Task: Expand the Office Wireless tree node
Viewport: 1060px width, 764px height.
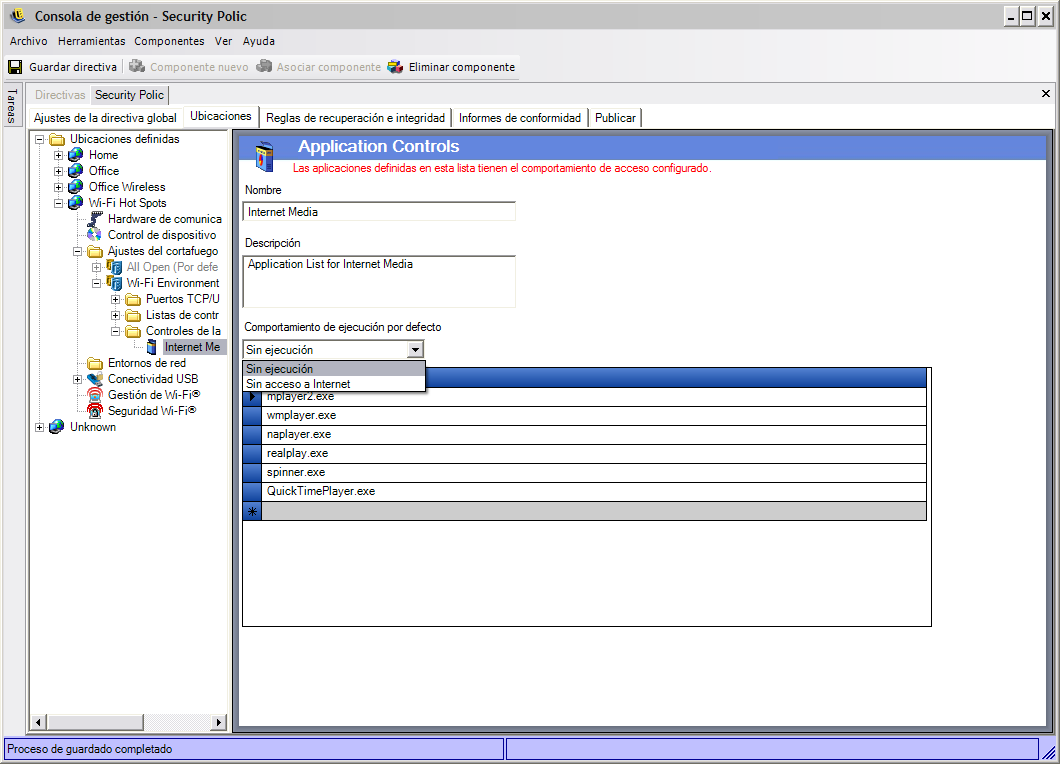Action: [x=59, y=187]
